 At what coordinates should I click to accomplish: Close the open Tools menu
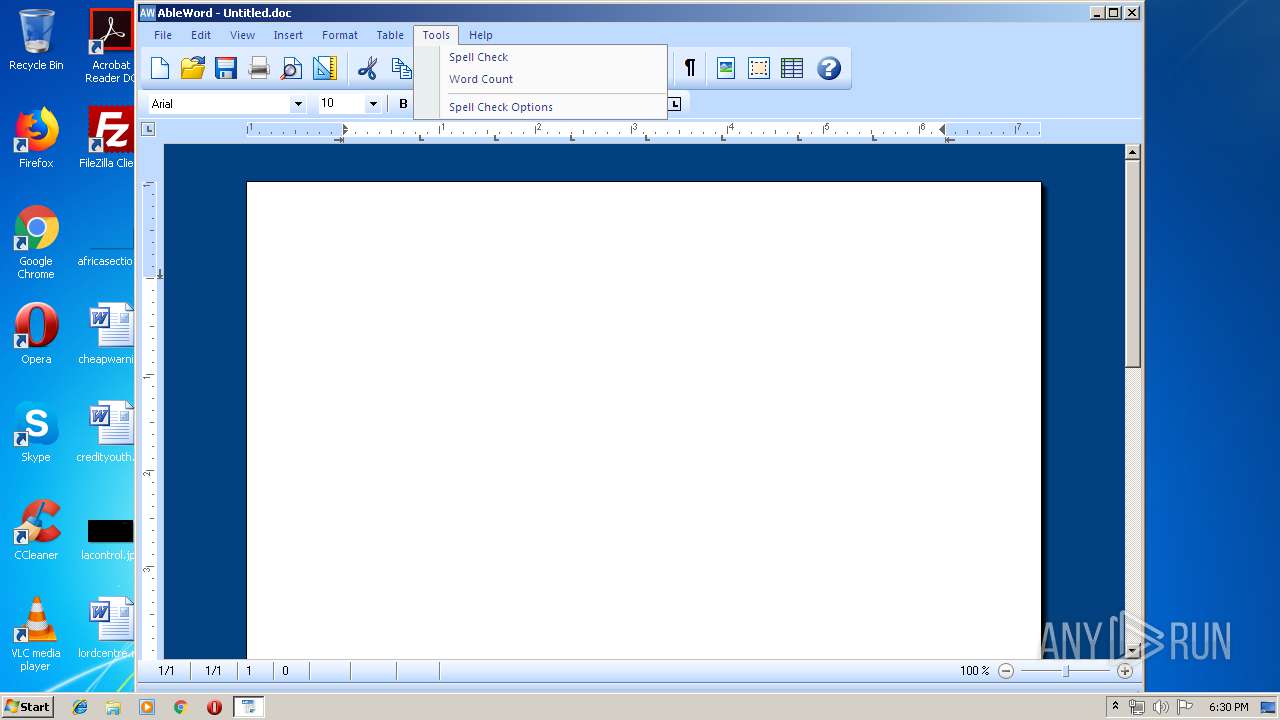coord(436,35)
